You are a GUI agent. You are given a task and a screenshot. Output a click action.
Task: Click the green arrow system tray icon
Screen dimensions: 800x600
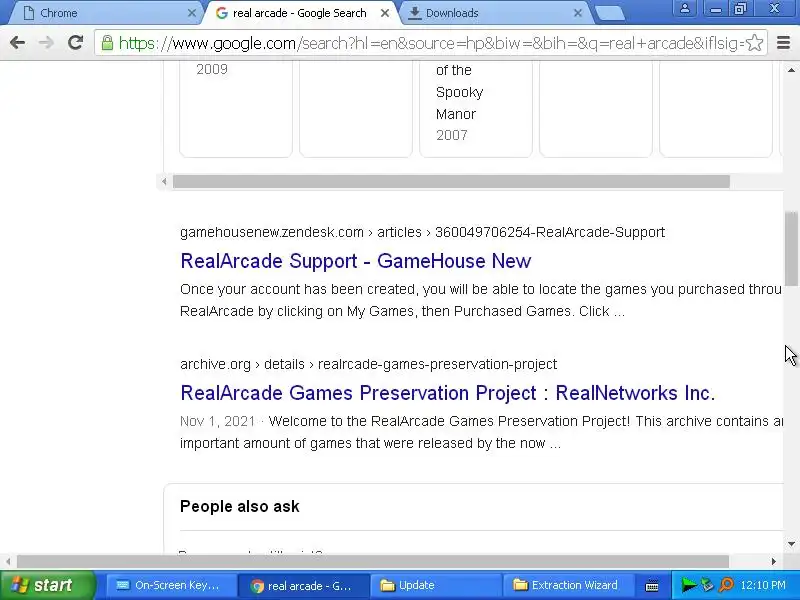click(x=689, y=585)
